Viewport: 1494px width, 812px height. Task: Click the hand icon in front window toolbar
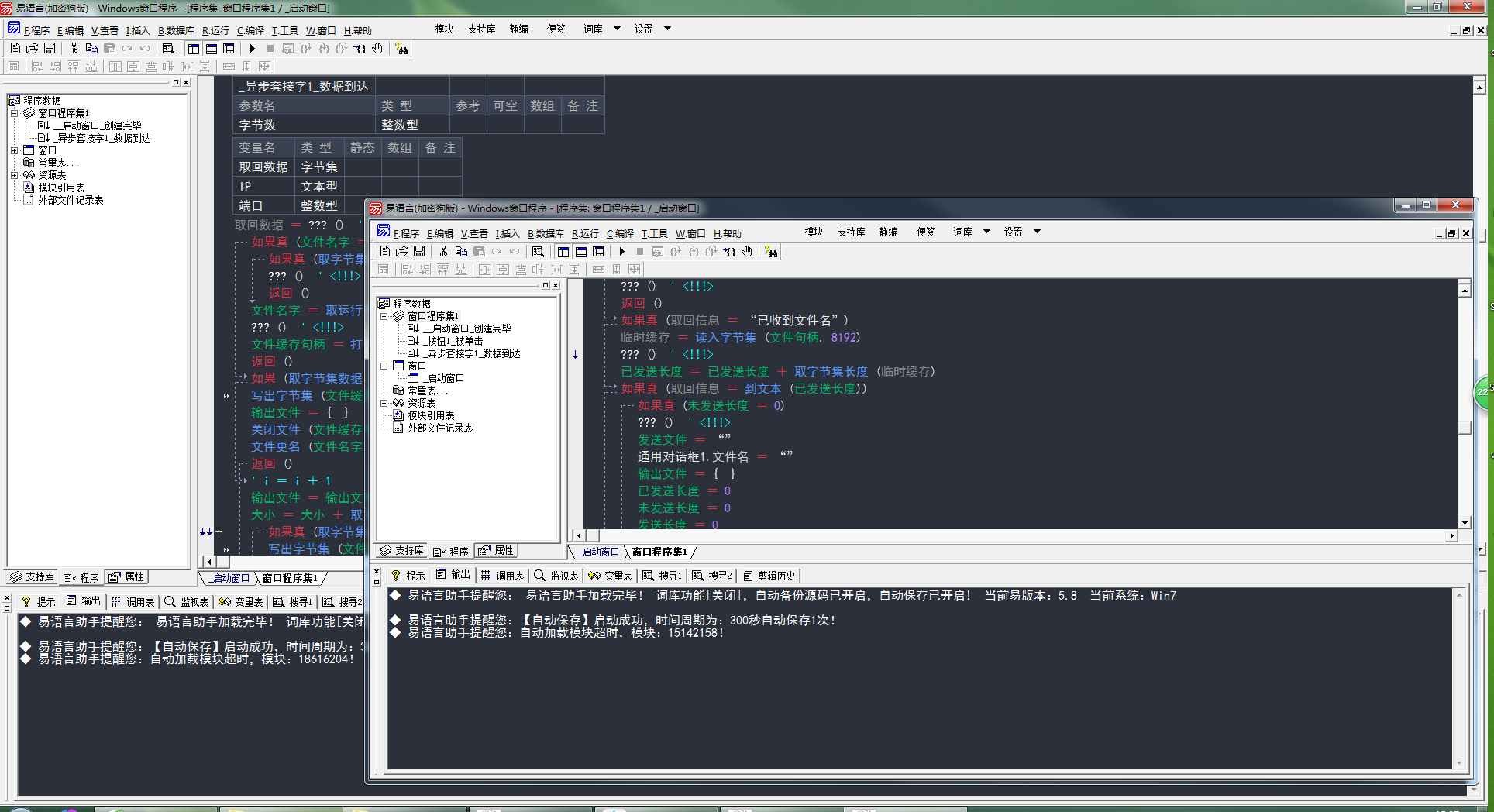(747, 251)
